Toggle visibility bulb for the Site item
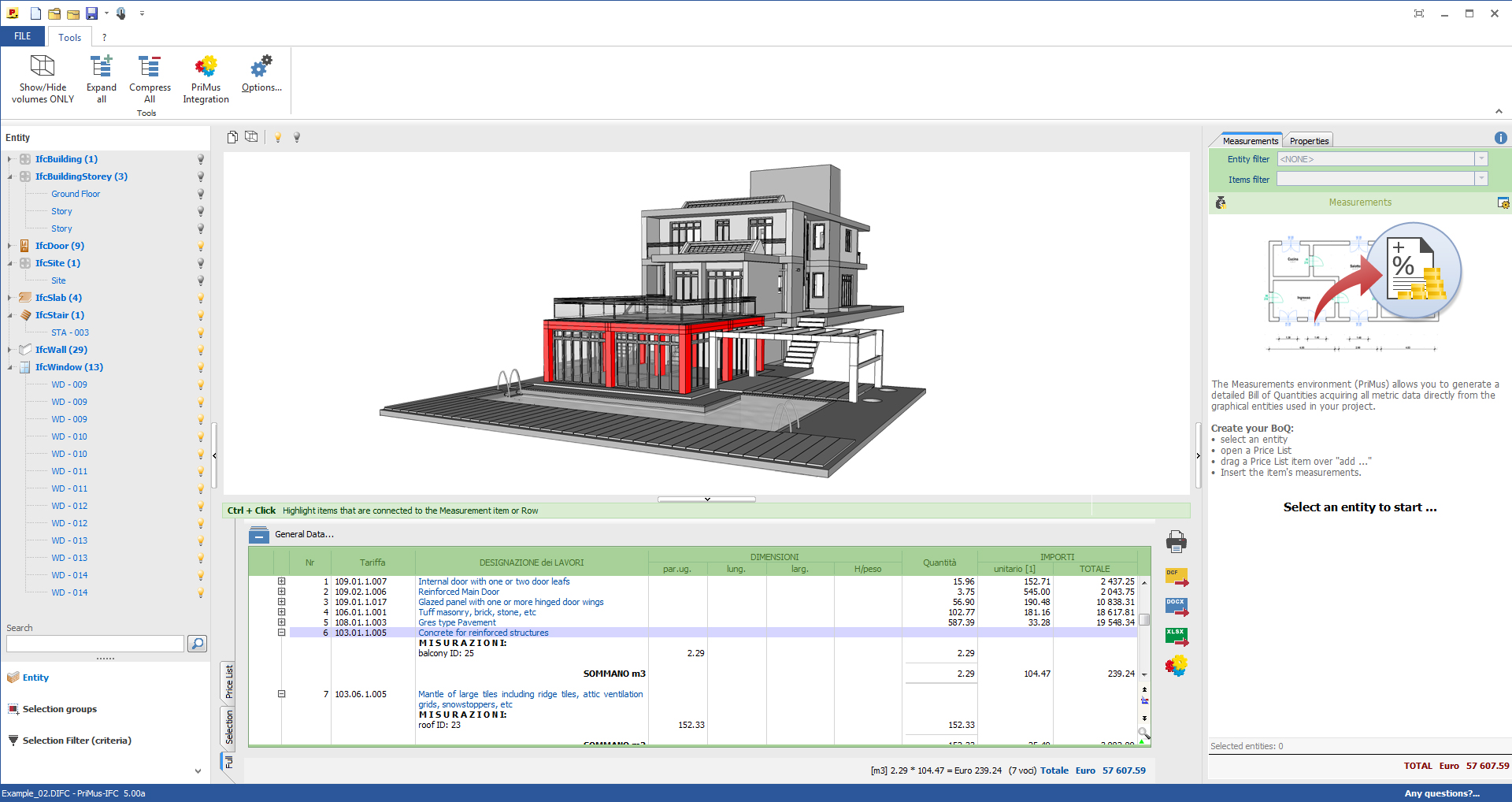Screen dimensions: 1512x802 (x=201, y=280)
